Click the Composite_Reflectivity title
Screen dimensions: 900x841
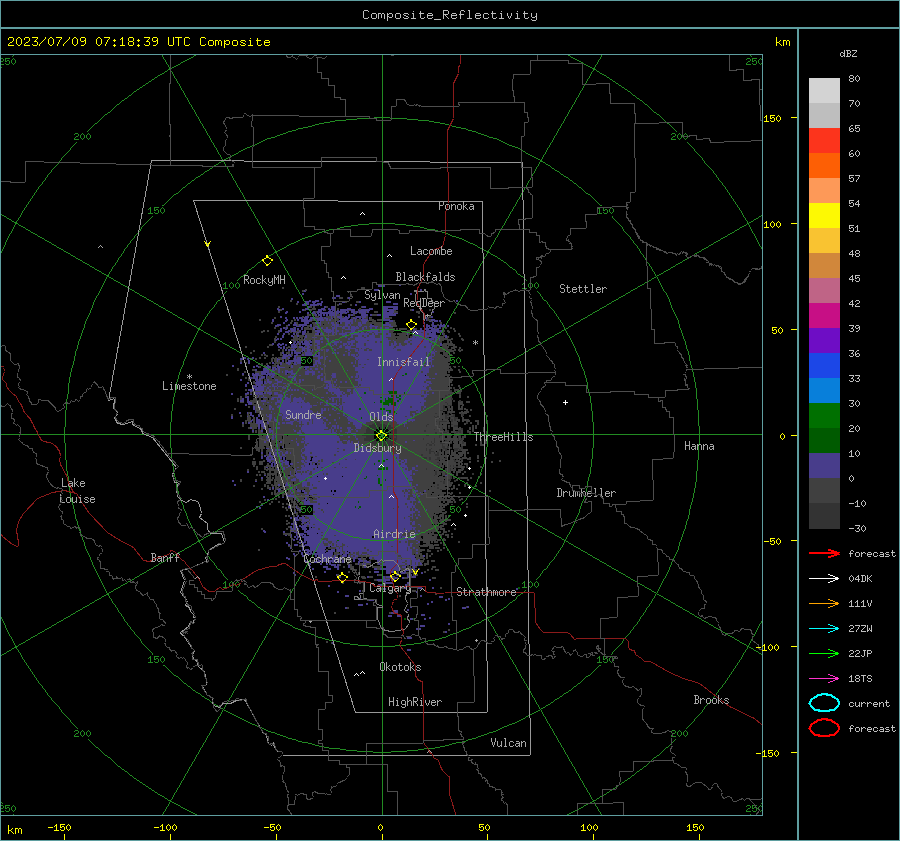(450, 15)
